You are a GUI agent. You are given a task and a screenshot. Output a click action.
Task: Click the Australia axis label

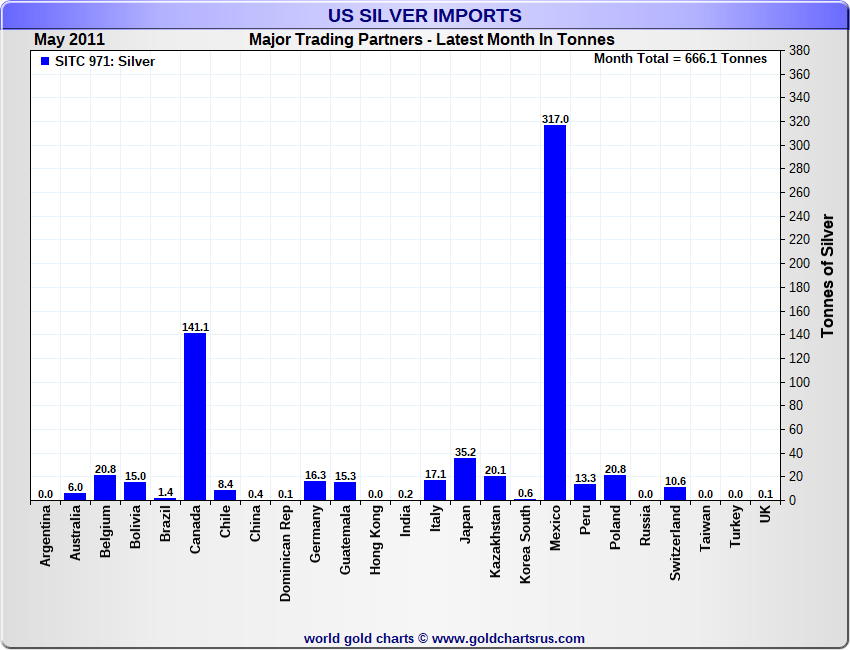75,532
